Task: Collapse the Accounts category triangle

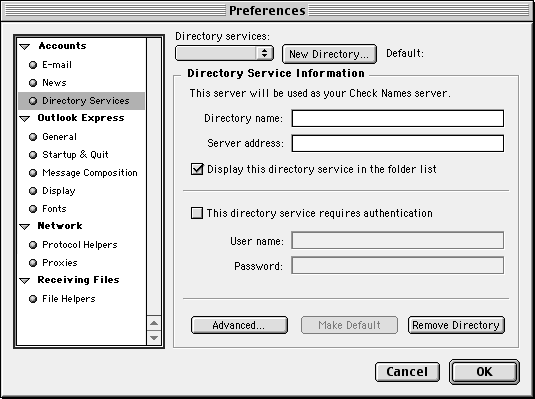Action: [x=25, y=46]
